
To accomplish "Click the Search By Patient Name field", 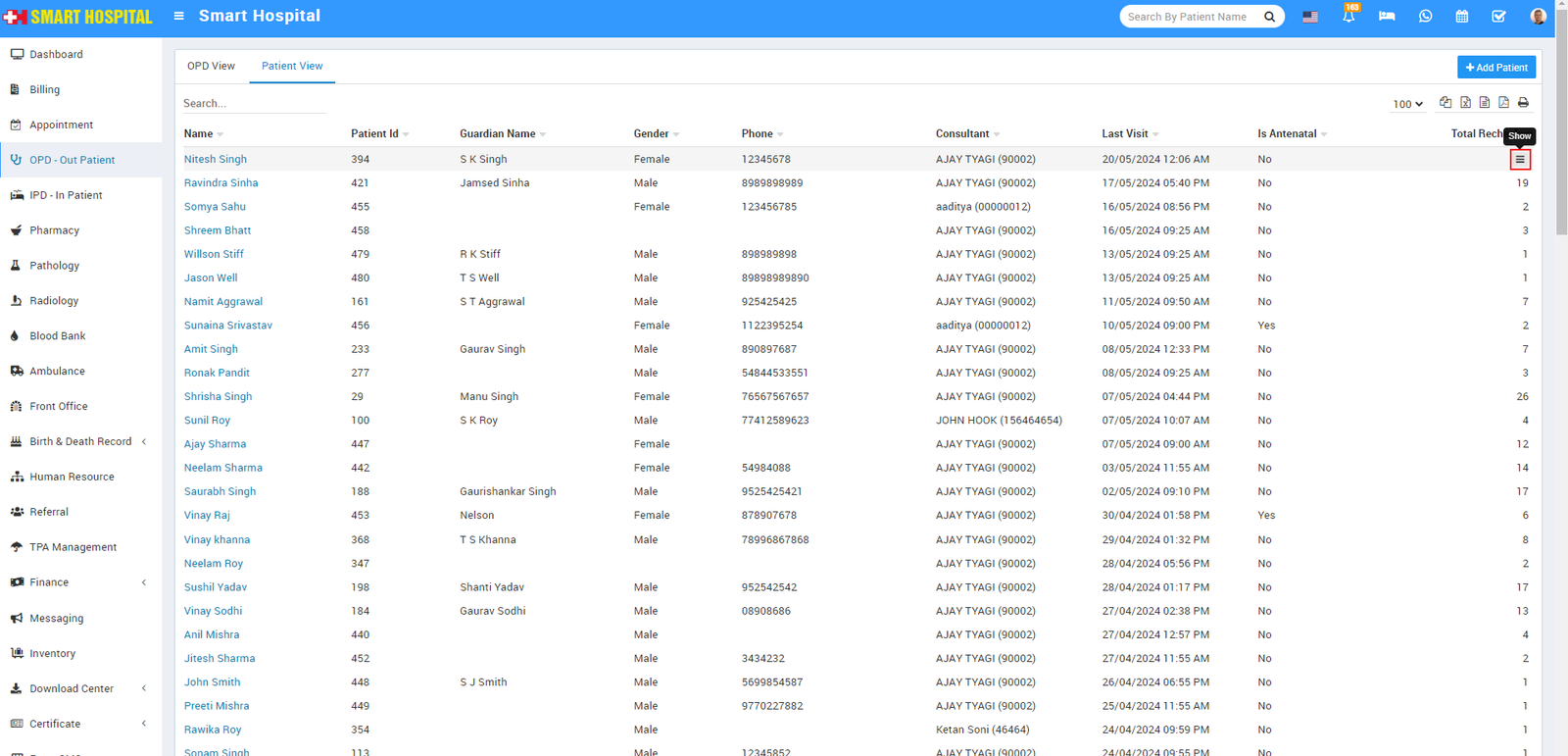I will (x=1190, y=17).
